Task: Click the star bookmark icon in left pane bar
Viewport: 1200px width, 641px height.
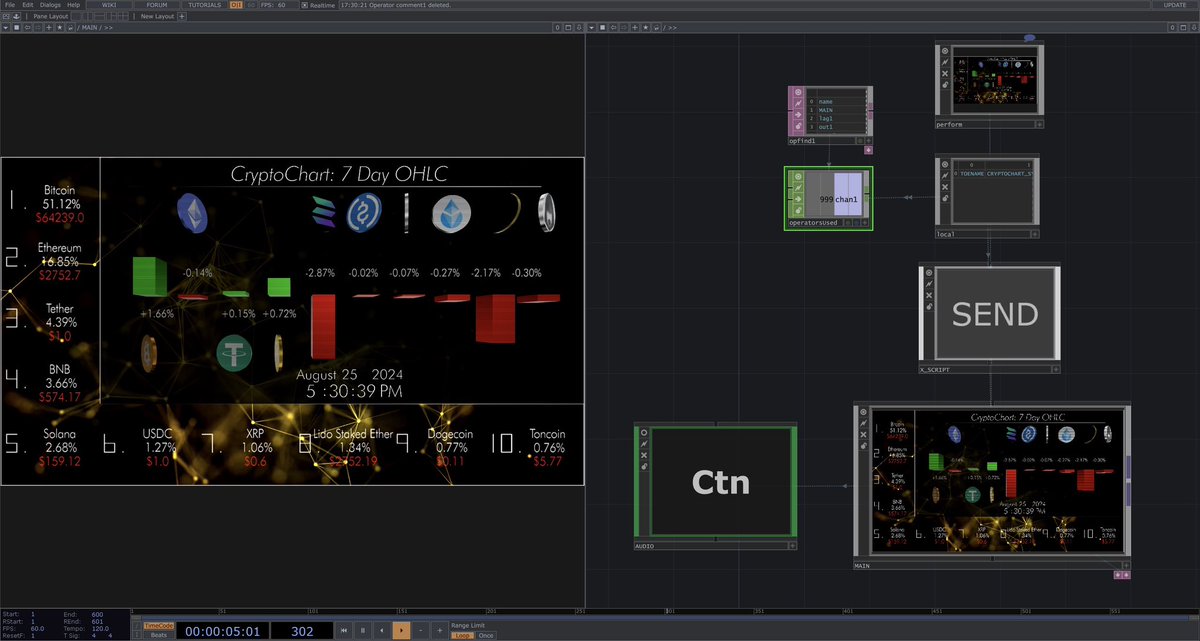Action: tap(59, 28)
